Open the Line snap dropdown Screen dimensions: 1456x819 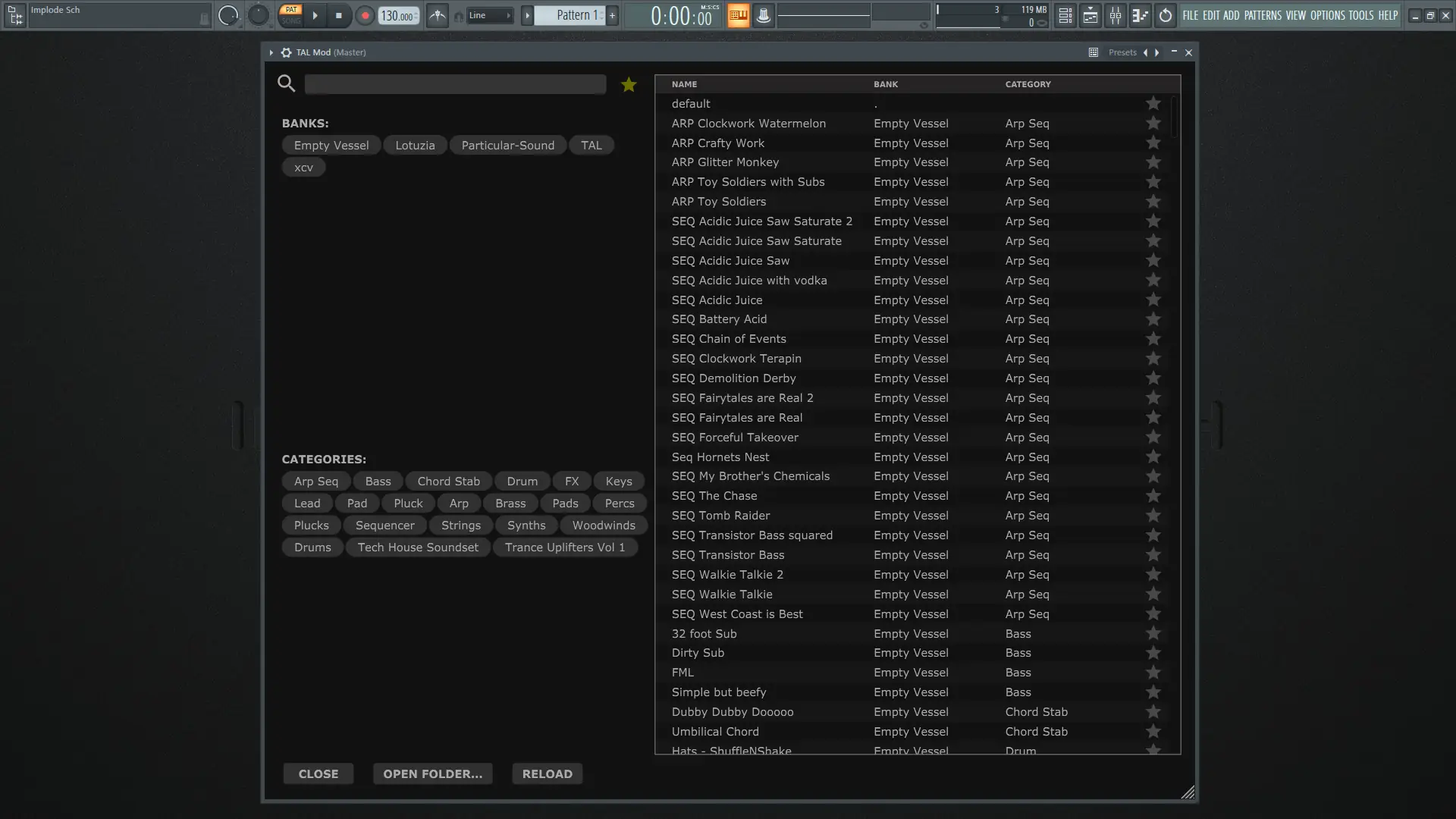[x=490, y=15]
